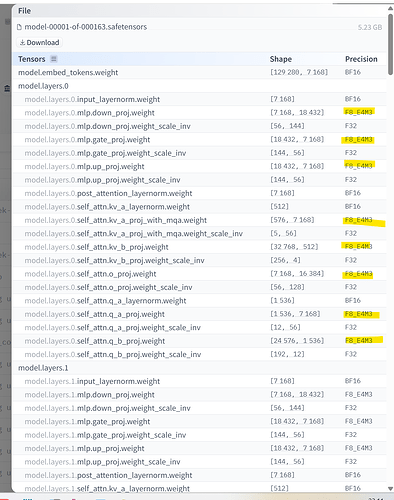This screenshot has width=394, height=500.
Task: Select model.layers.0.mlp.gate_proj.weight
Action: tap(199, 140)
